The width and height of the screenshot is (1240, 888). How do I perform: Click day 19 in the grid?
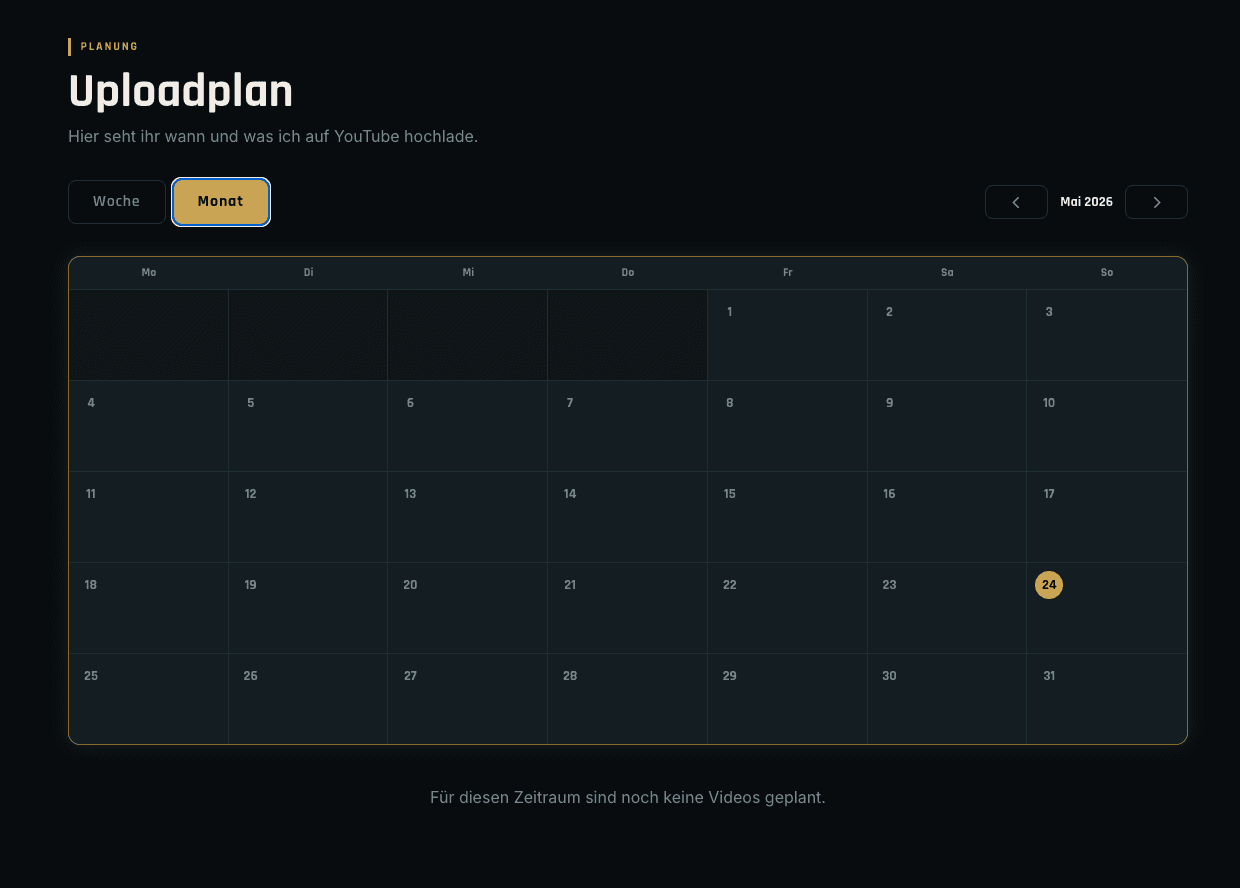pos(308,608)
